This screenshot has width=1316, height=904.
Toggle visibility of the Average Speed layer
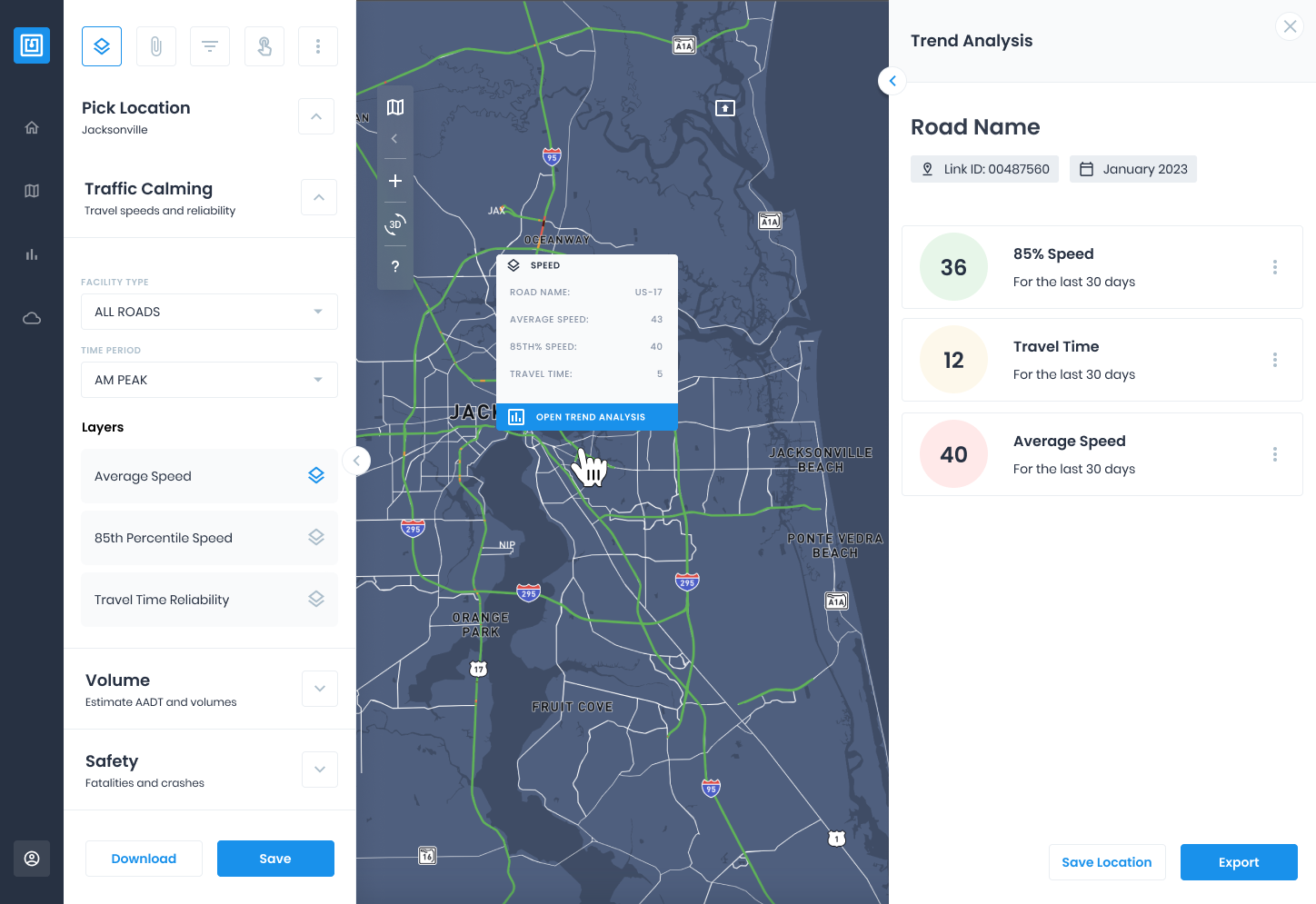tap(315, 475)
